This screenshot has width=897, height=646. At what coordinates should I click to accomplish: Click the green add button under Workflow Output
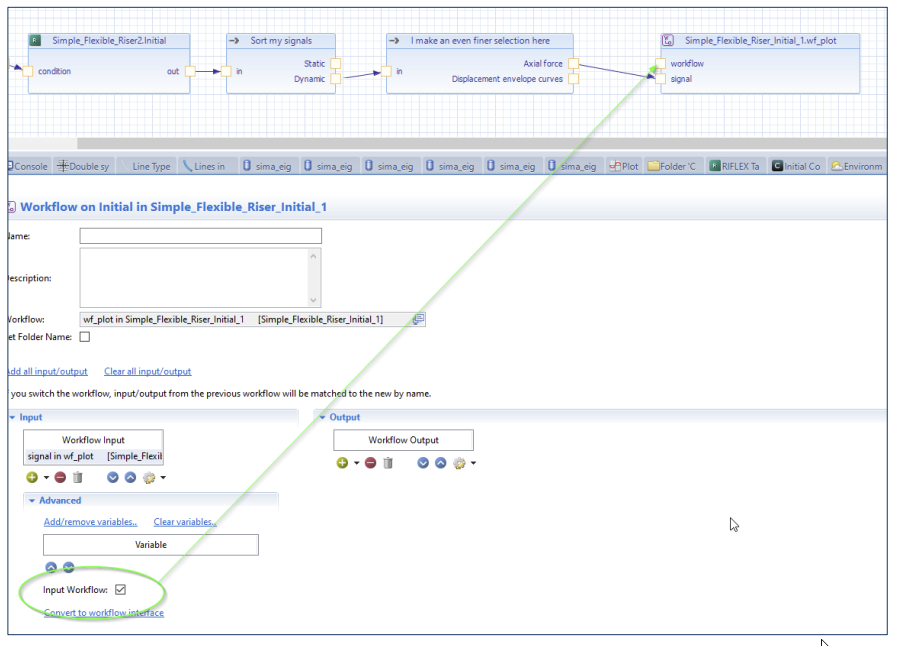[342, 463]
